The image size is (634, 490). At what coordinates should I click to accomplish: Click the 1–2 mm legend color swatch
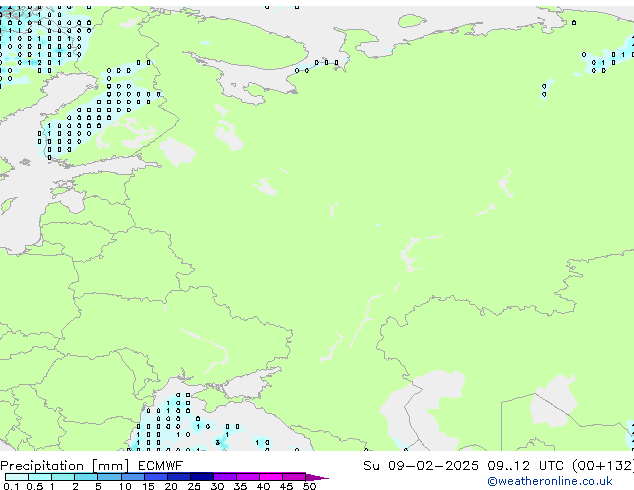point(63,477)
